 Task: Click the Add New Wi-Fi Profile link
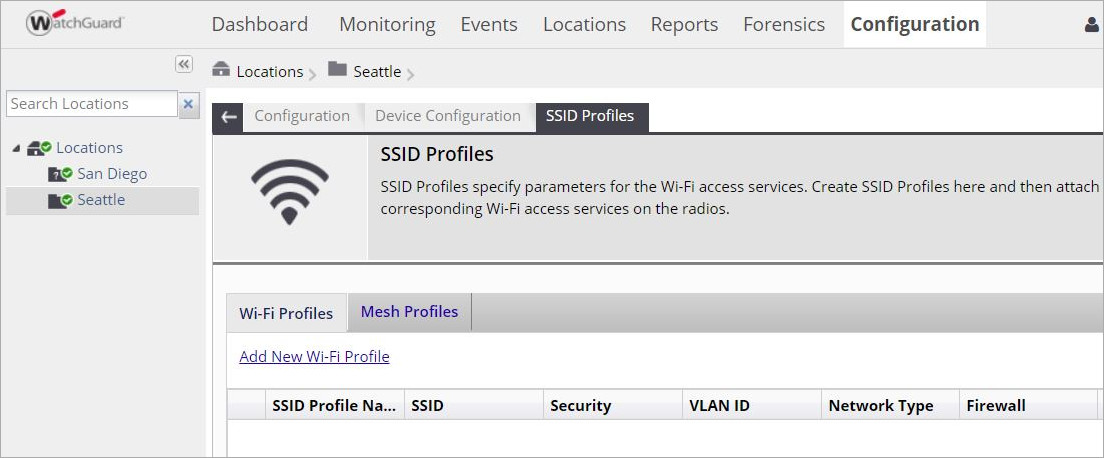pos(314,356)
